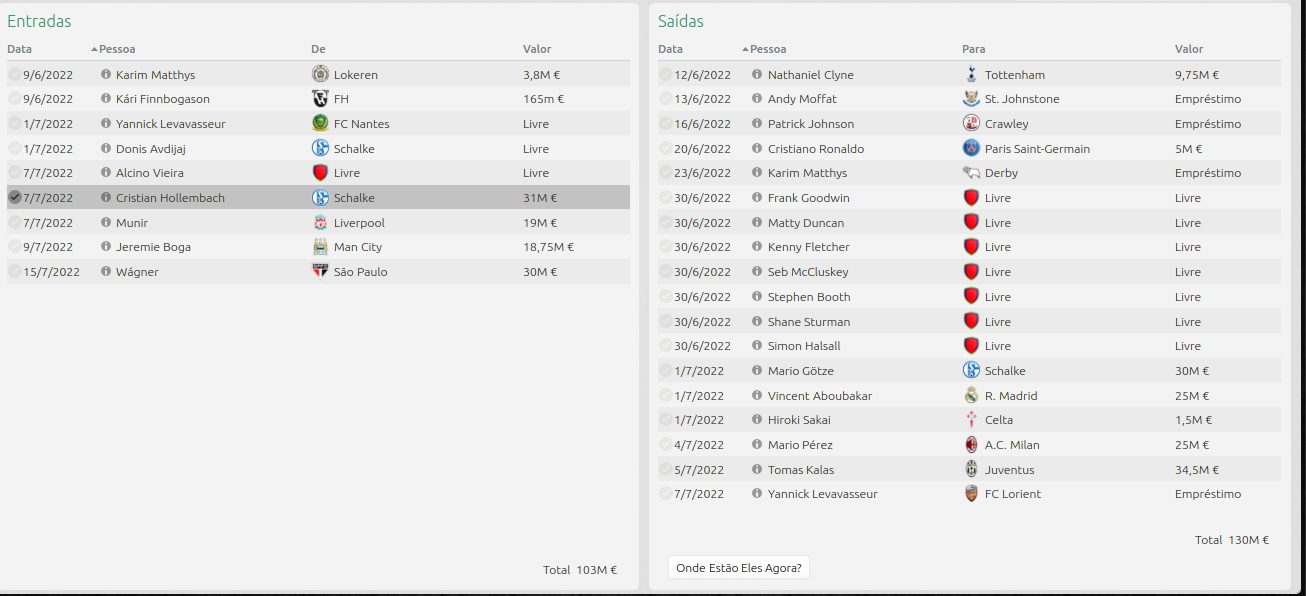Toggle the checkmark for Mario Pérez row
This screenshot has height=596, width=1306.
(x=666, y=445)
